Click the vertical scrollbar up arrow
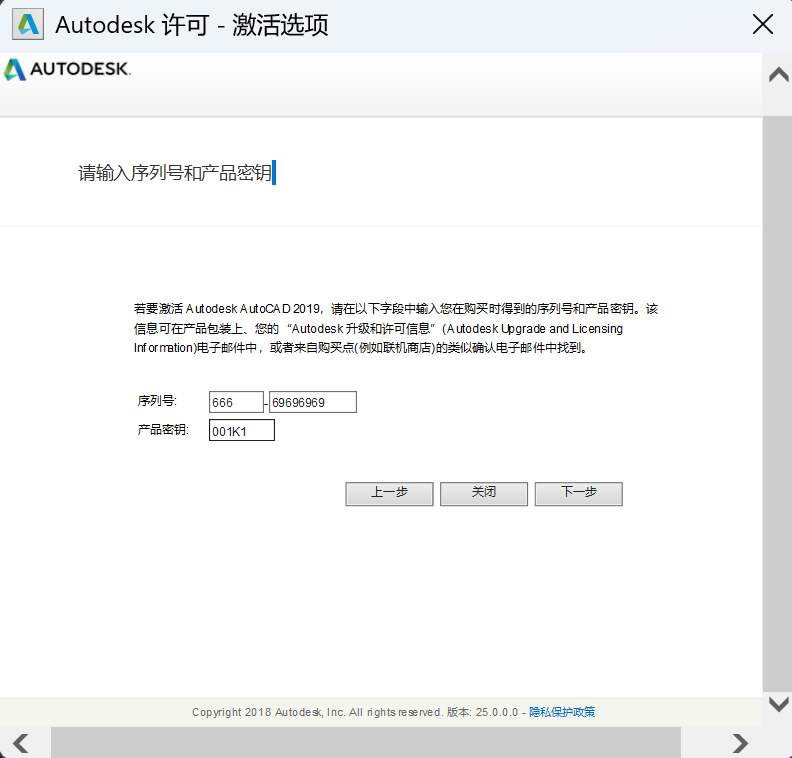This screenshot has height=758, width=792. click(x=778, y=75)
